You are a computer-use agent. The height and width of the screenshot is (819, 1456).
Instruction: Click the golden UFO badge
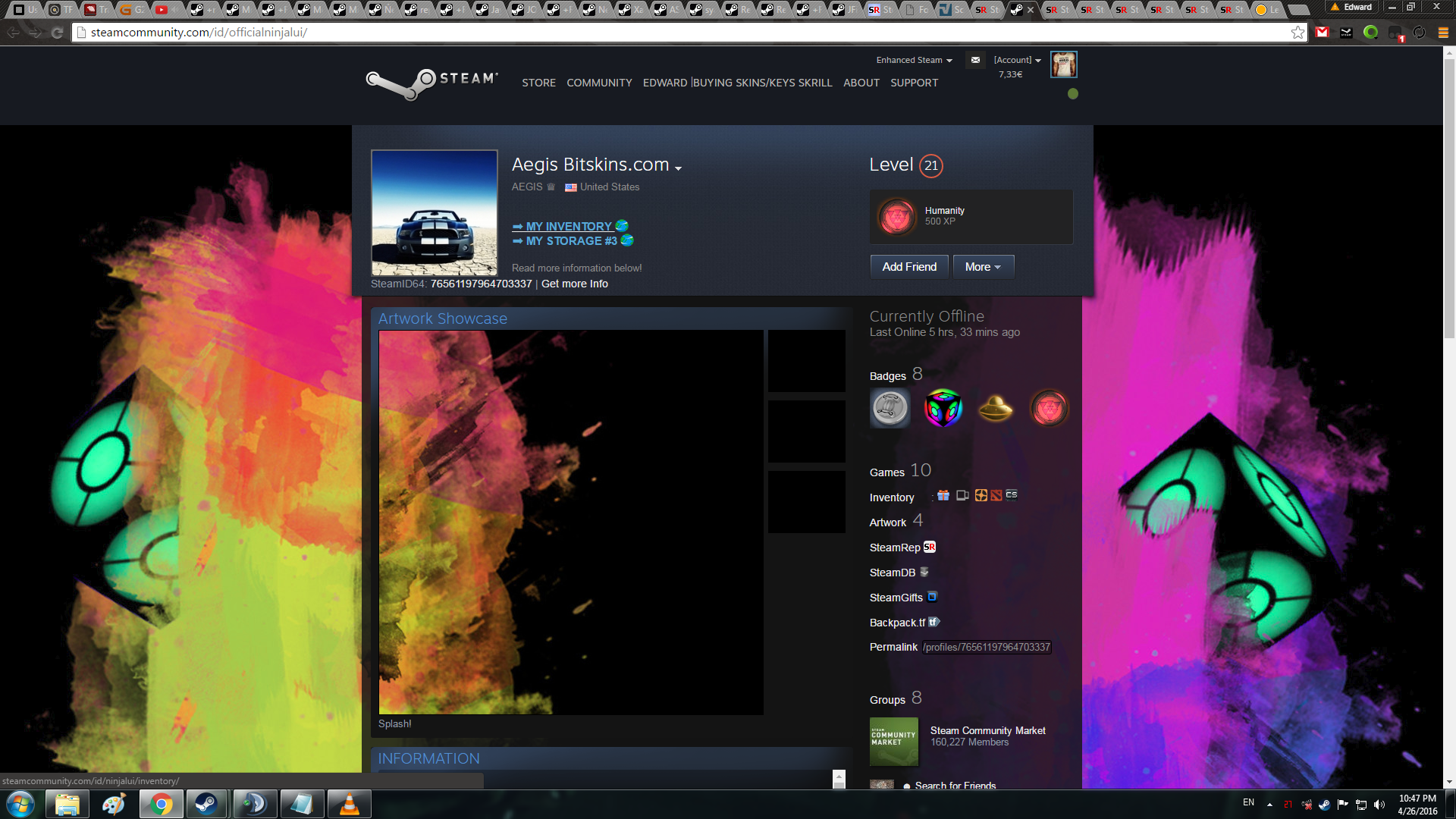[996, 408]
